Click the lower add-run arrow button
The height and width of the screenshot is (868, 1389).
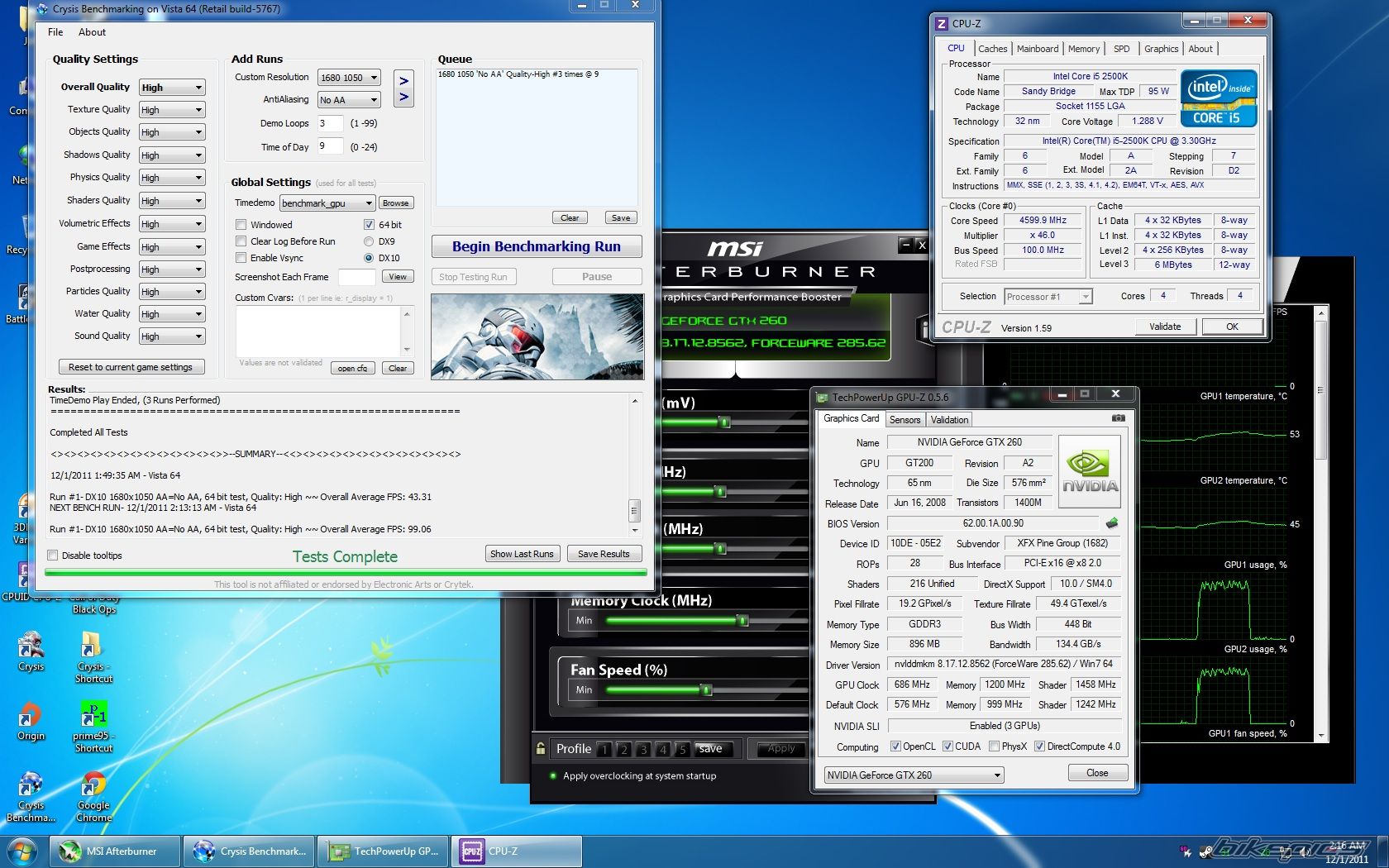403,97
